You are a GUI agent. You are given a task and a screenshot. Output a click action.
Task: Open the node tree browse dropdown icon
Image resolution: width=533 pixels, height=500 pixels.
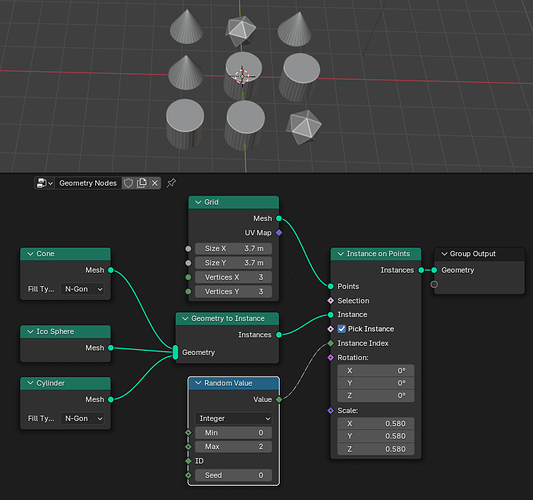point(45,183)
